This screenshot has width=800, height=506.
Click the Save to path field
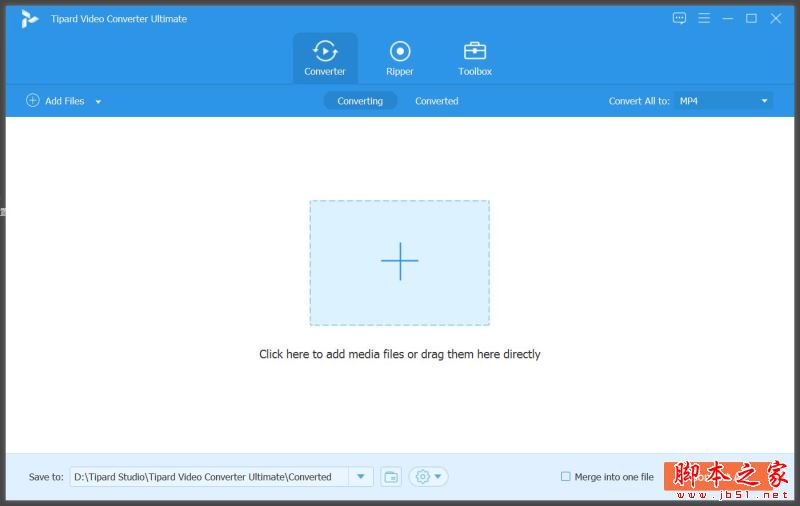[209, 477]
